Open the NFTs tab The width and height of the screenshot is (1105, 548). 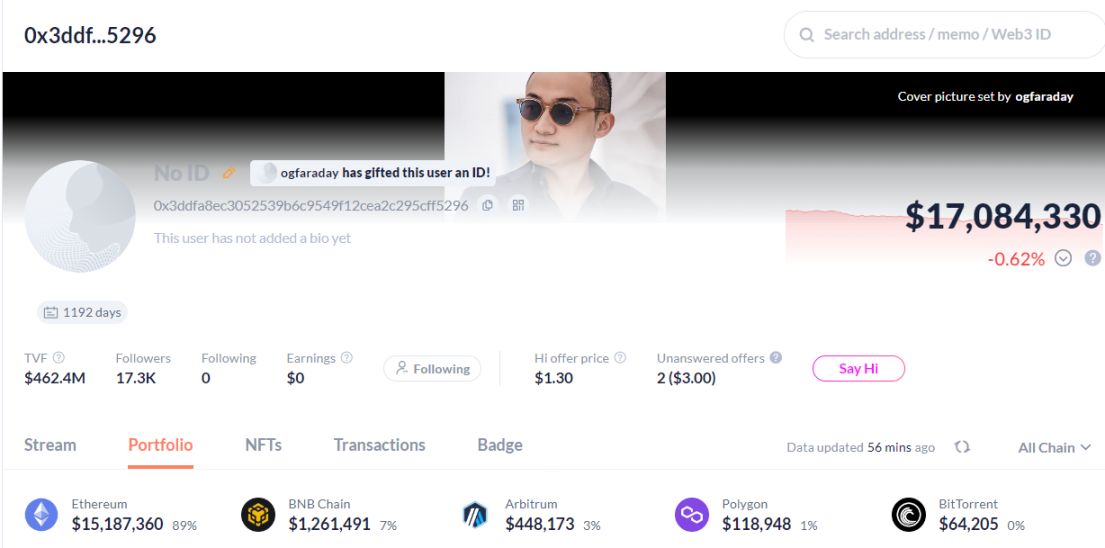pos(263,445)
